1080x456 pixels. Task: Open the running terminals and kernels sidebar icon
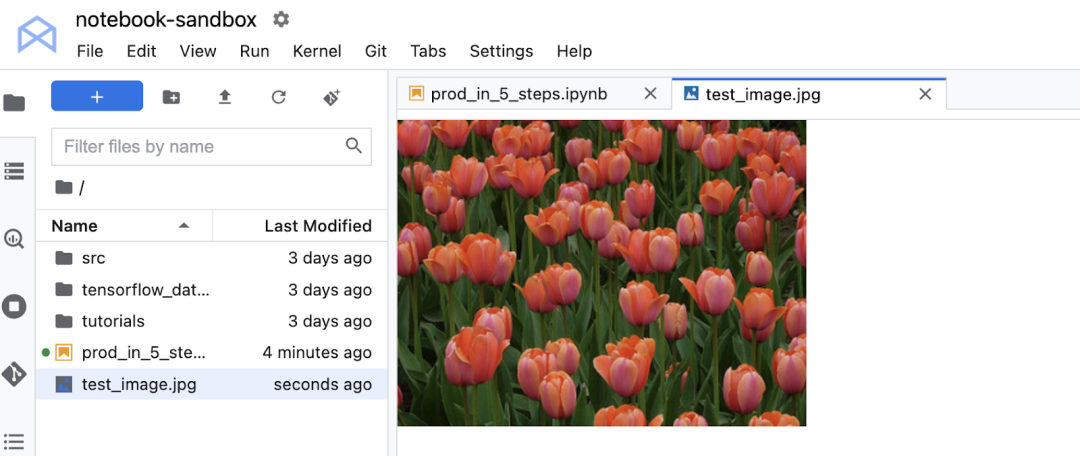click(x=14, y=306)
